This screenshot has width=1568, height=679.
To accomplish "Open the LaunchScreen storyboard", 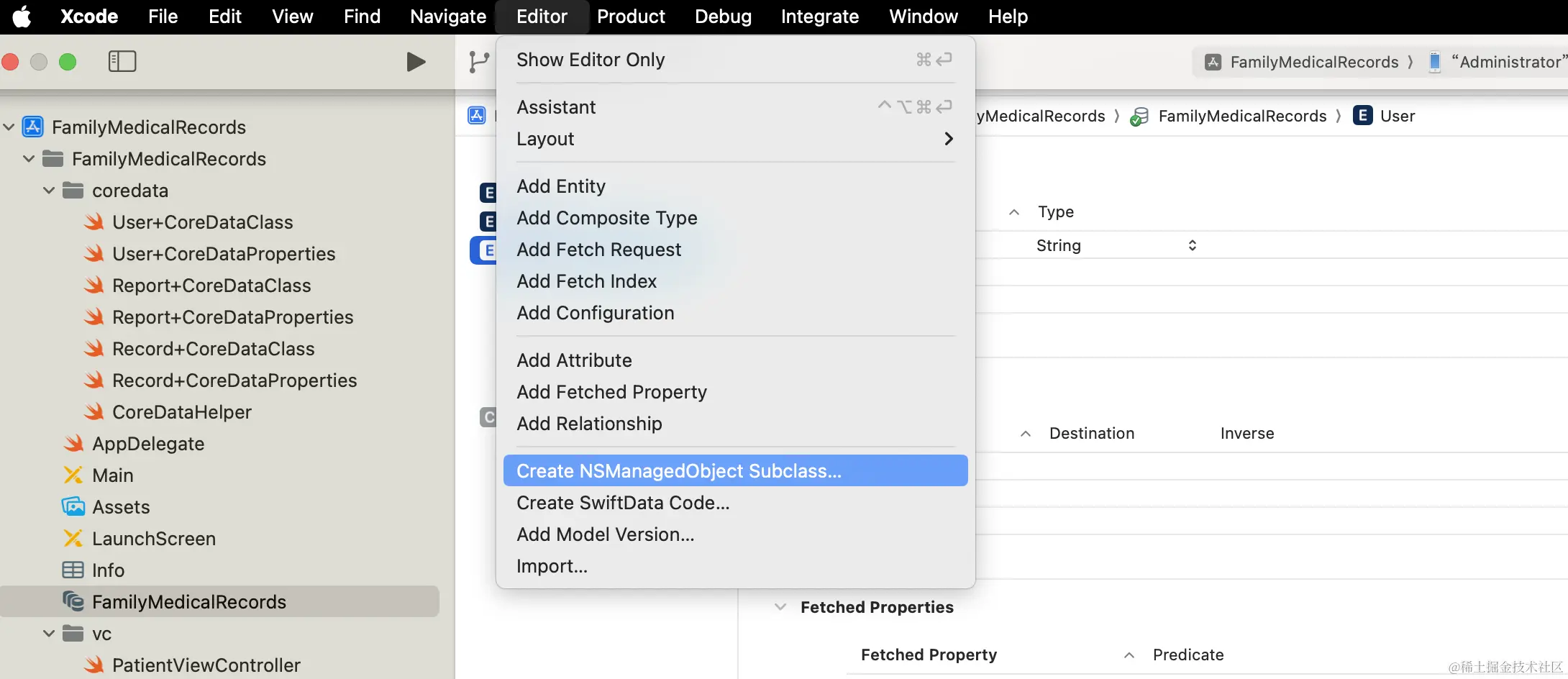I will [x=154, y=539].
